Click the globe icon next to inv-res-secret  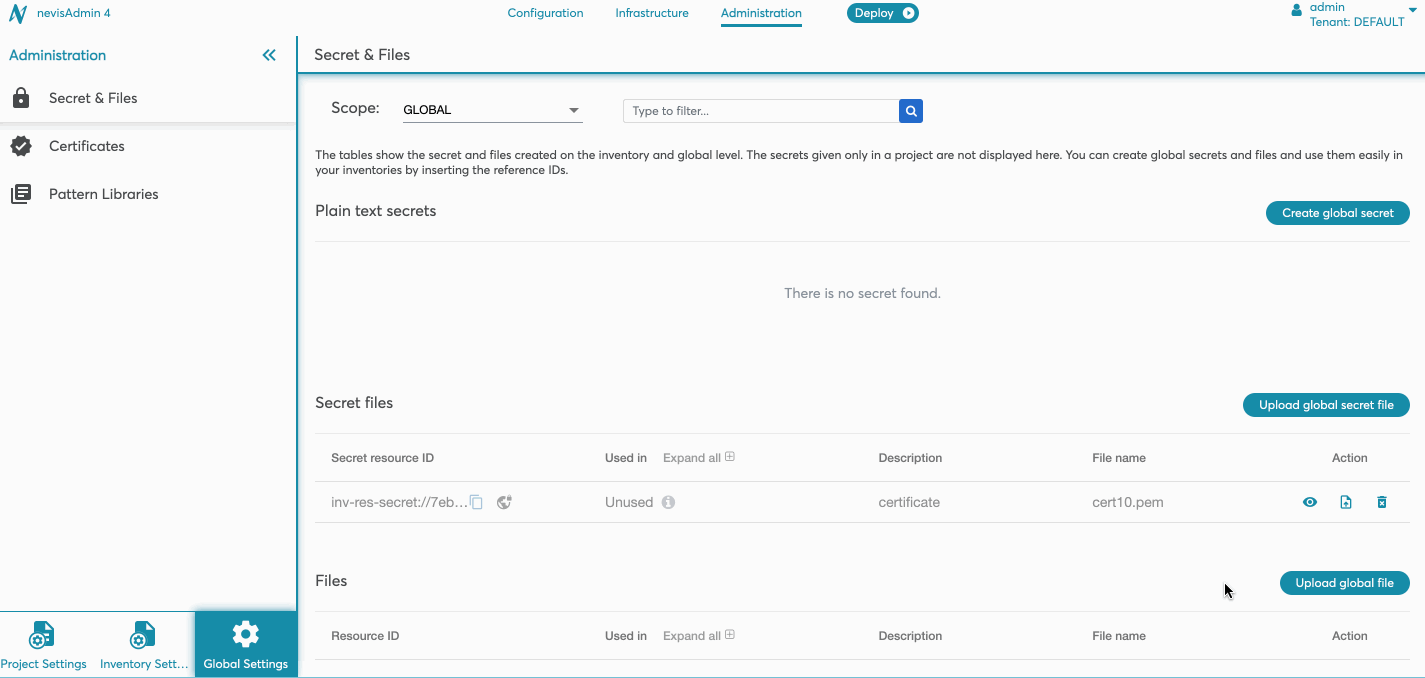[505, 502]
